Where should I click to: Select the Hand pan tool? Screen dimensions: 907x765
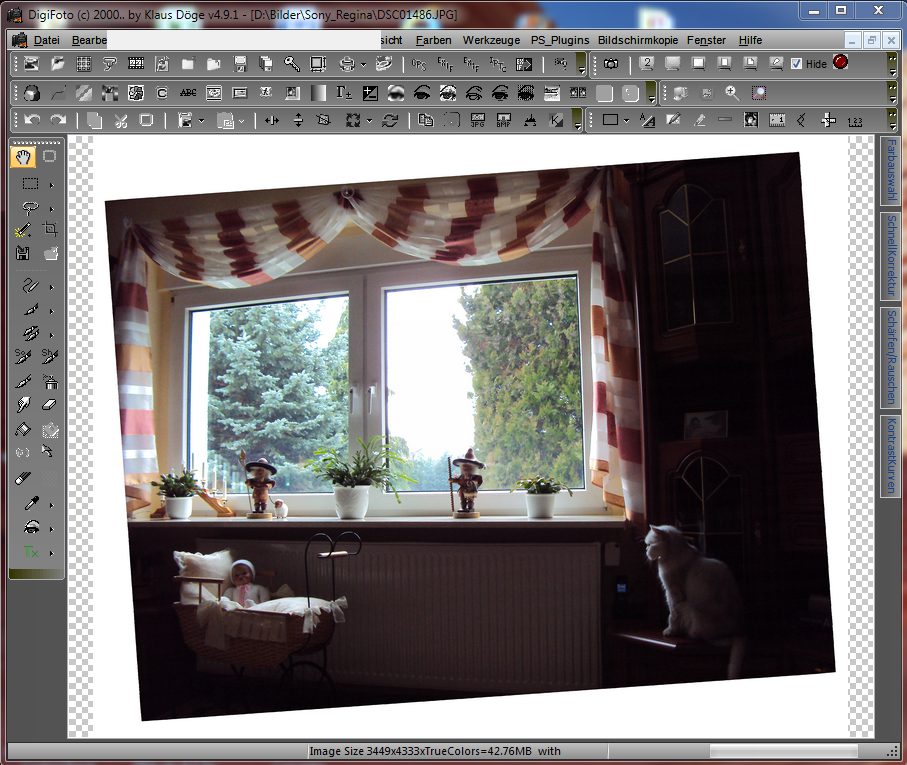pyautogui.click(x=24, y=156)
